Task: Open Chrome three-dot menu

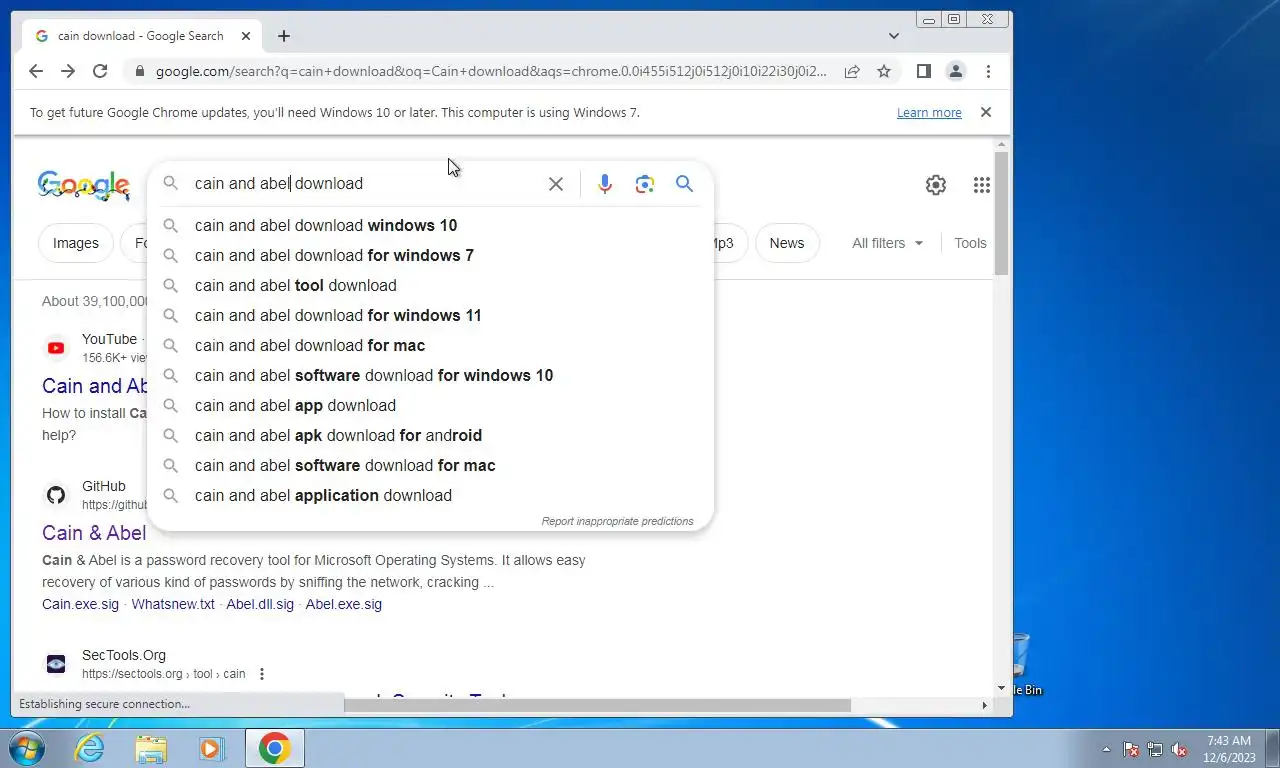Action: (988, 71)
